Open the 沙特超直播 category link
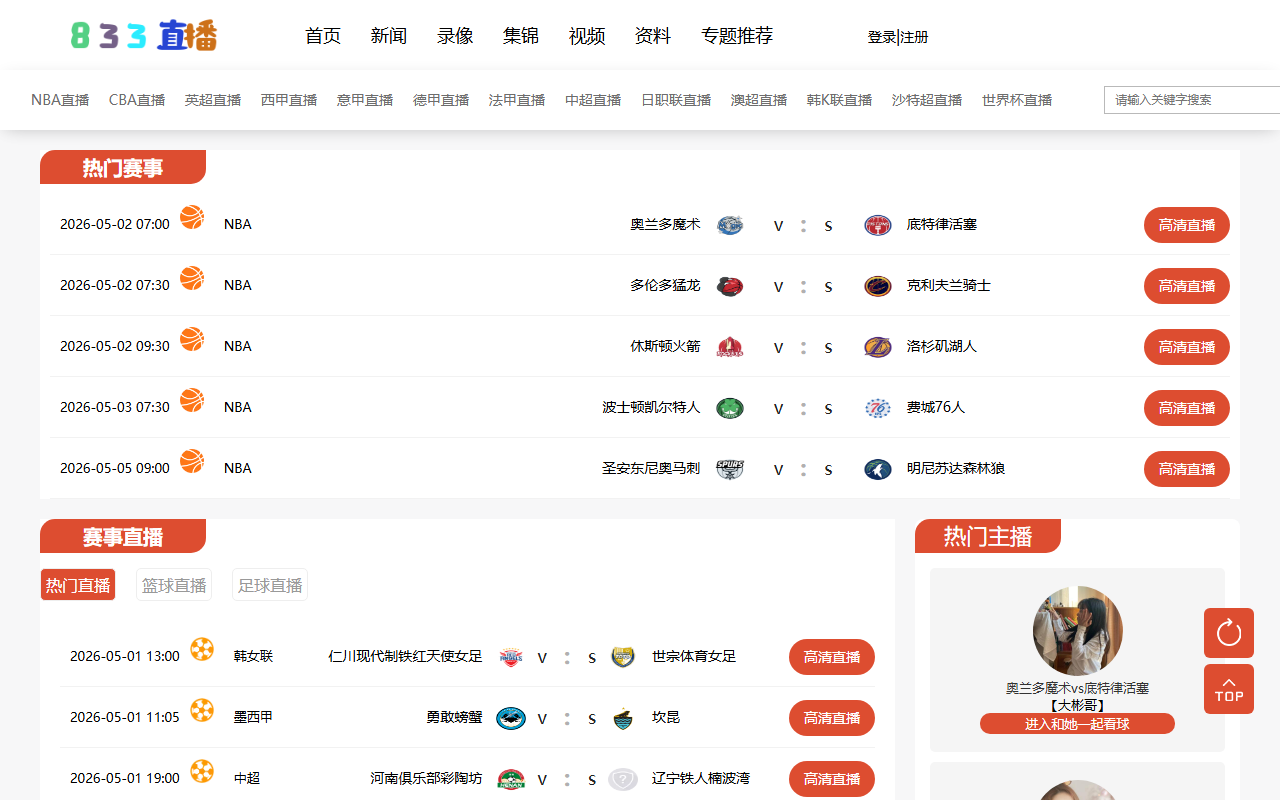Image resolution: width=1280 pixels, height=800 pixels. click(927, 100)
